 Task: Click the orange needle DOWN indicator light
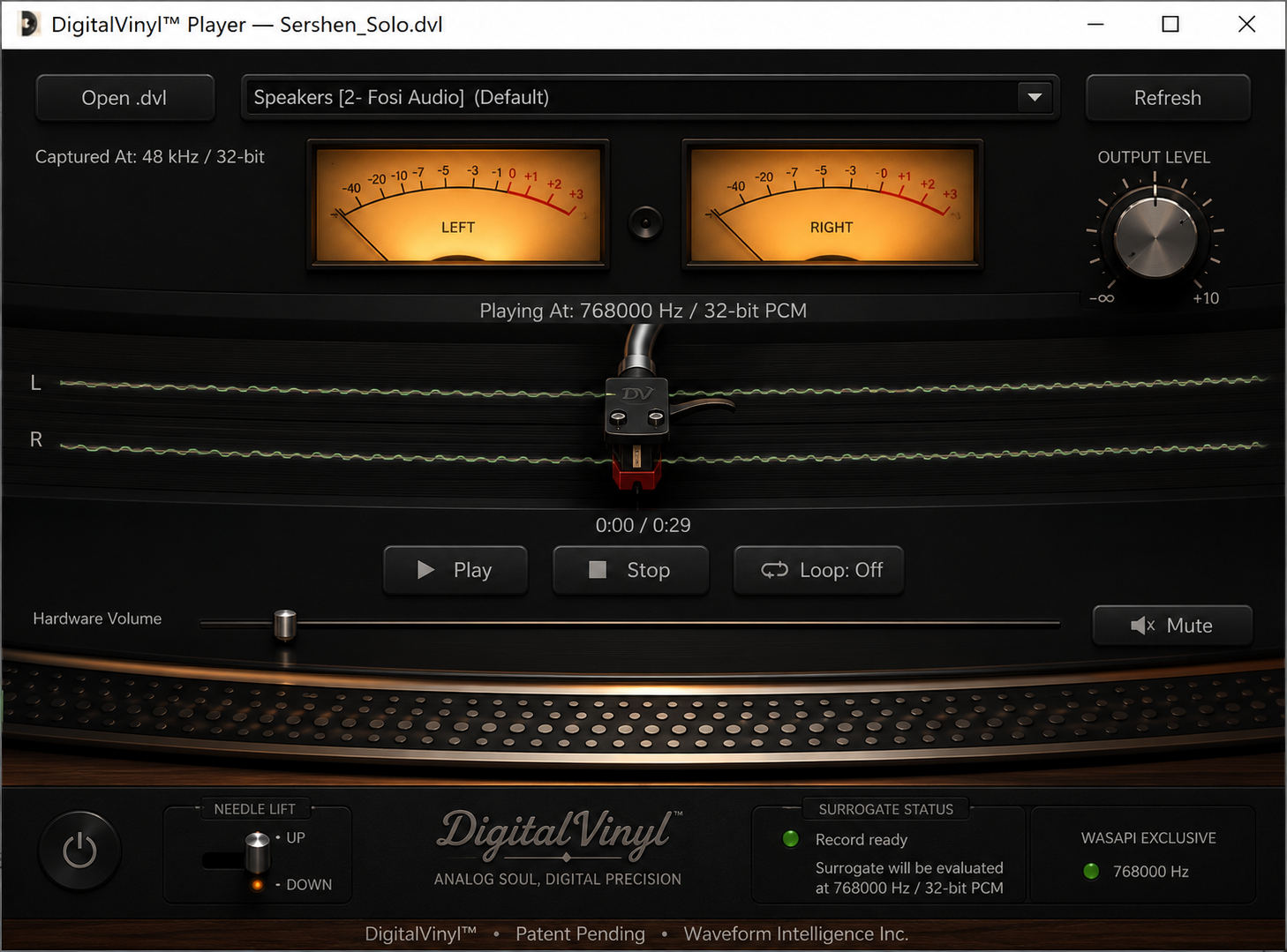coord(258,884)
